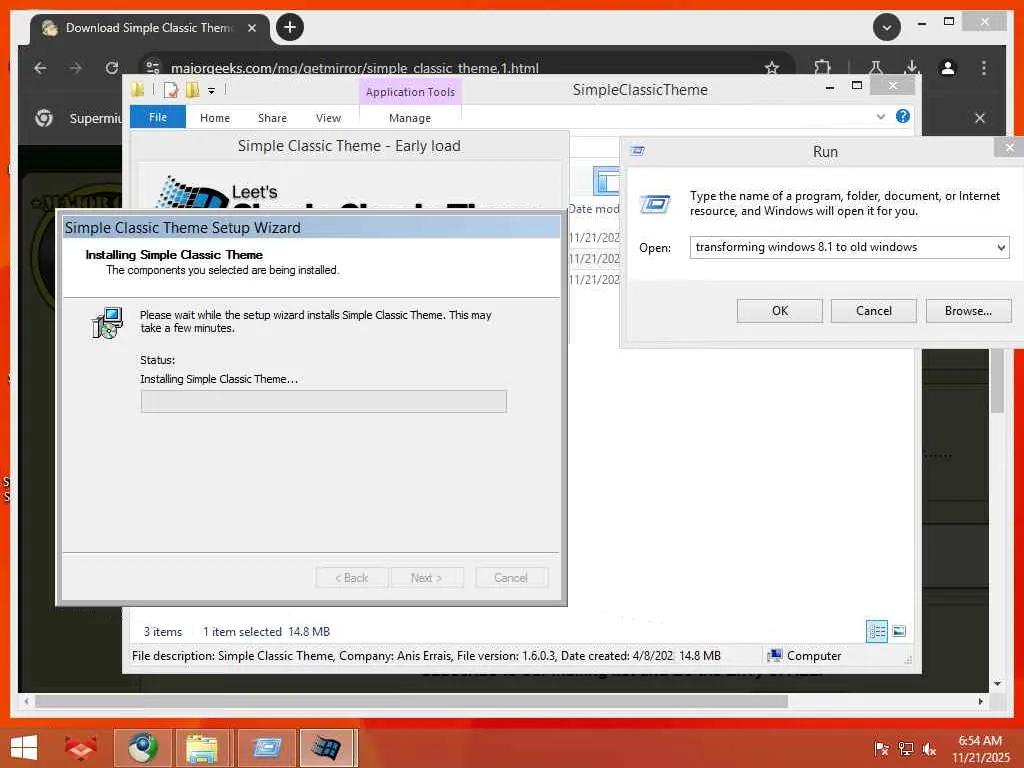Click OK in the Run dialog
This screenshot has width=1024, height=768.
[780, 311]
